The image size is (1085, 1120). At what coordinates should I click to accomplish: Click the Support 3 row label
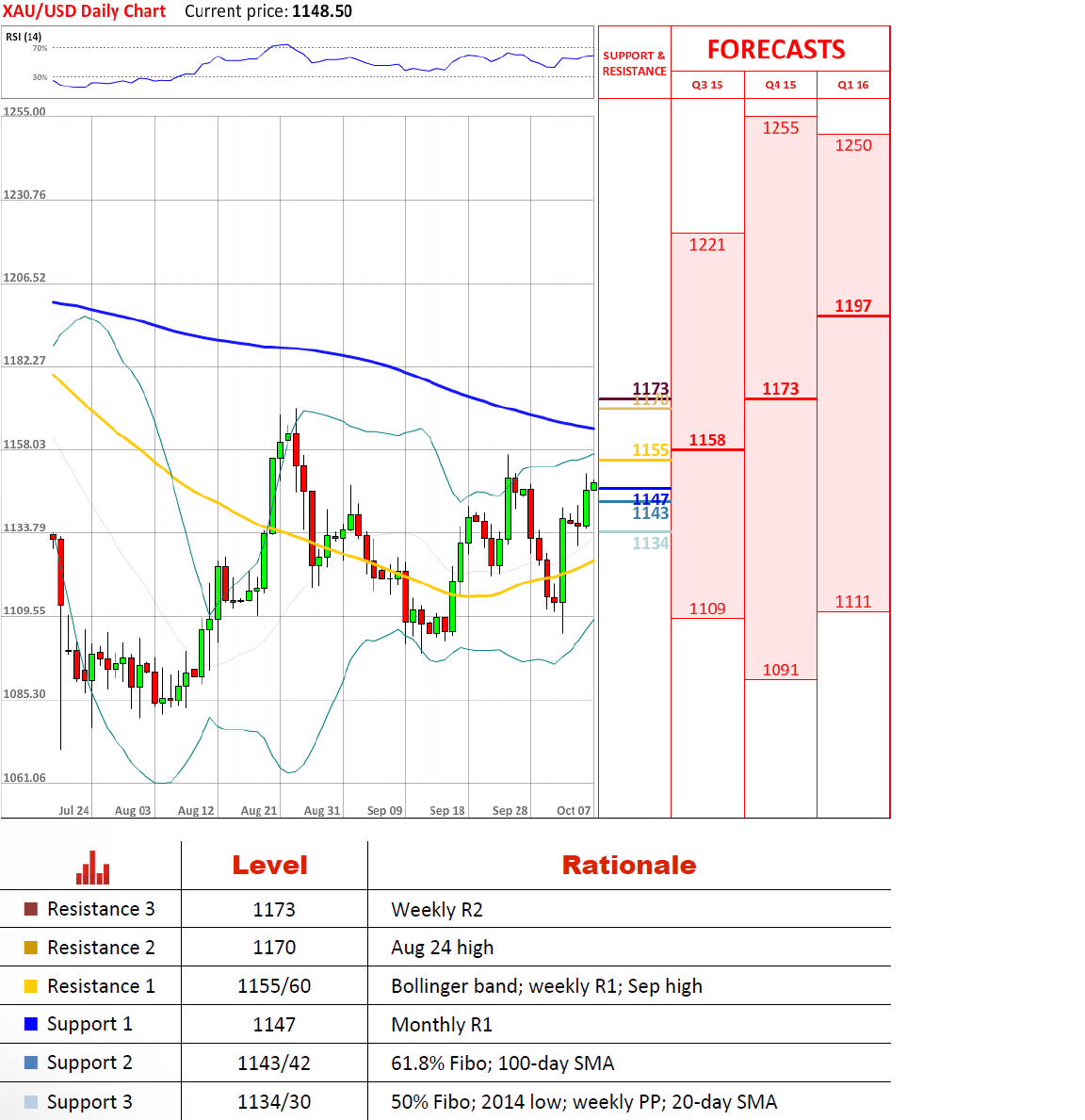pyautogui.click(x=90, y=1103)
